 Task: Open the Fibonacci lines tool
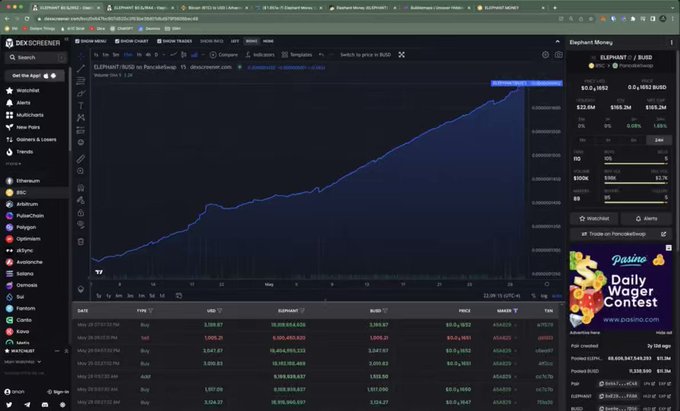(81, 81)
